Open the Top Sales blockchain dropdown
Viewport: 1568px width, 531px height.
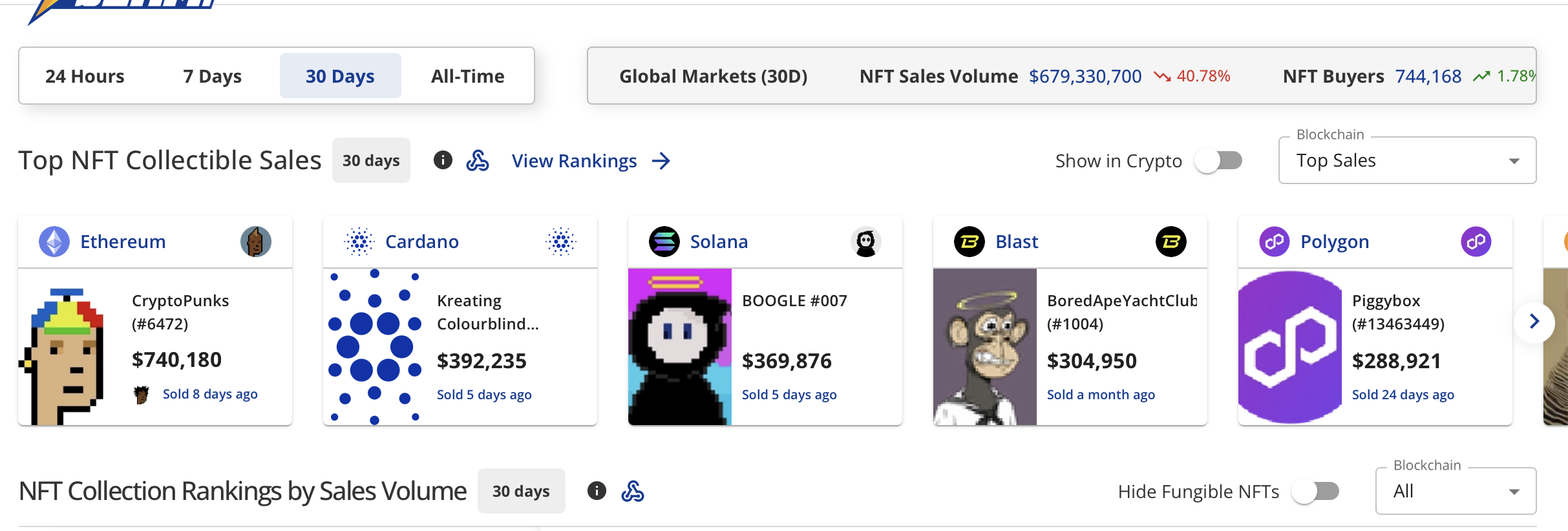[x=1407, y=160]
